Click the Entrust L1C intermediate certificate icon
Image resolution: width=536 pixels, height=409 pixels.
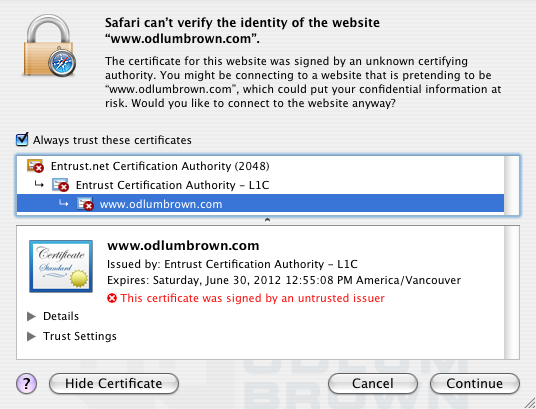tap(60, 185)
